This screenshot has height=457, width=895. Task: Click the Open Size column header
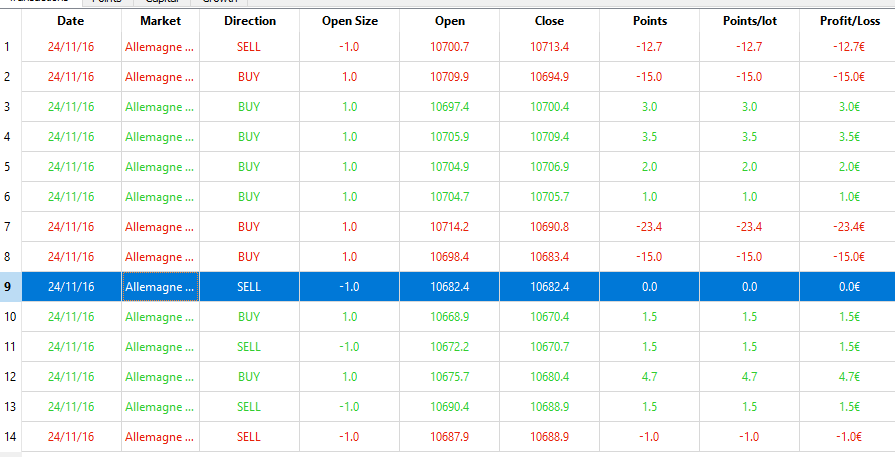point(349,21)
